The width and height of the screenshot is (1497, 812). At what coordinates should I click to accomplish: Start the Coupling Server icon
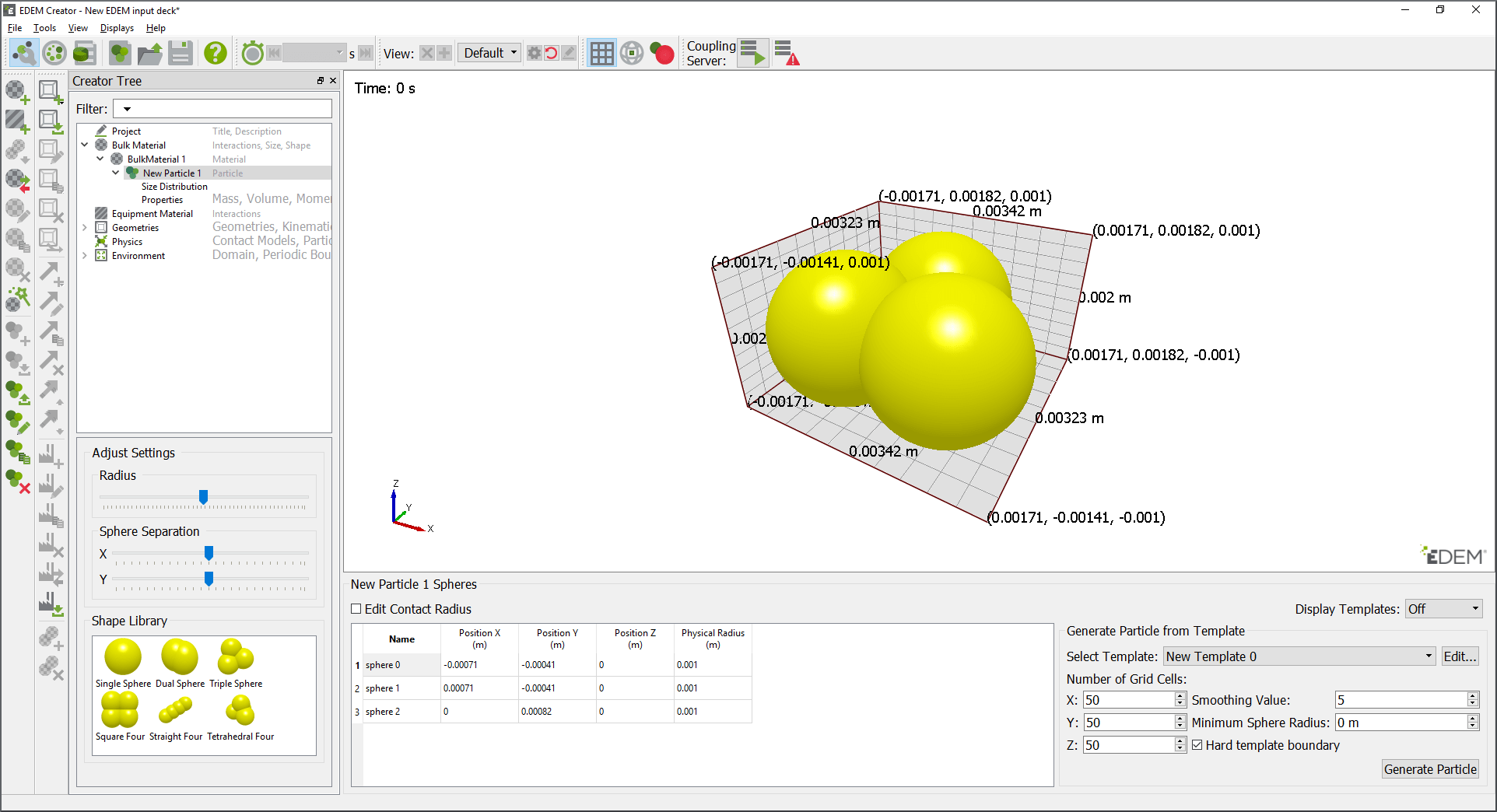point(753,53)
